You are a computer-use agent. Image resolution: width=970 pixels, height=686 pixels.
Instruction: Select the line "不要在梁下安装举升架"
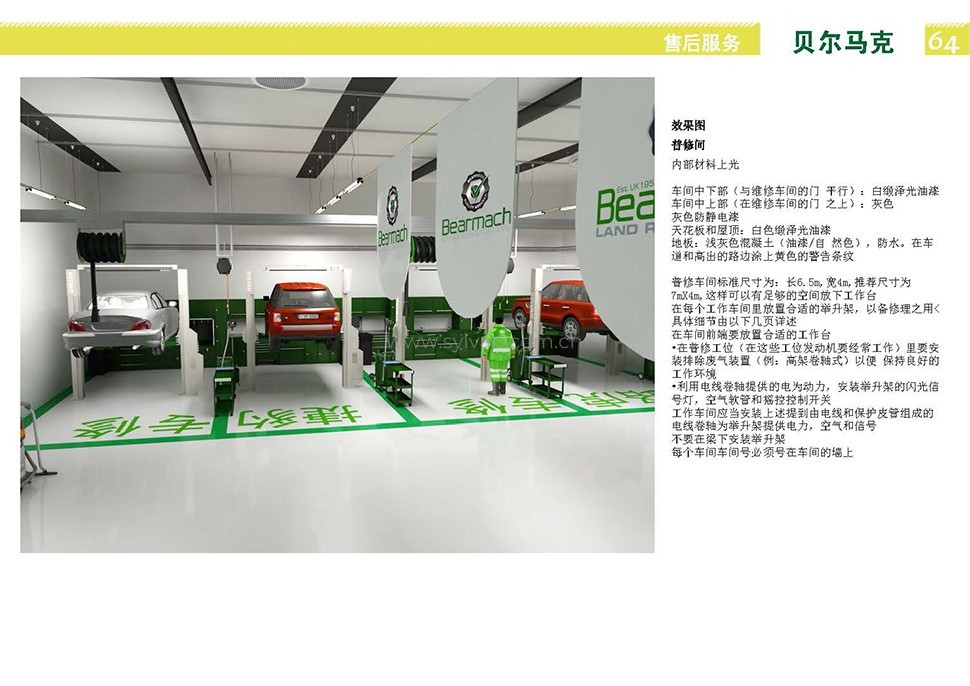(x=728, y=439)
